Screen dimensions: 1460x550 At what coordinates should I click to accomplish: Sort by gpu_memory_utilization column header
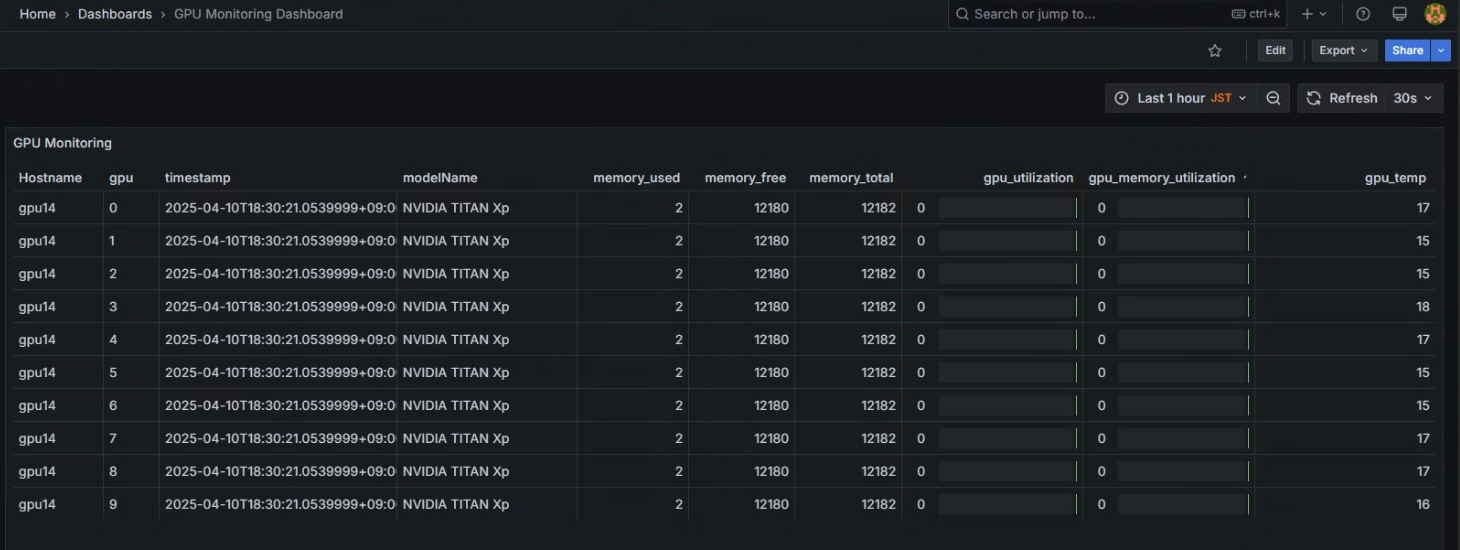coord(1162,178)
